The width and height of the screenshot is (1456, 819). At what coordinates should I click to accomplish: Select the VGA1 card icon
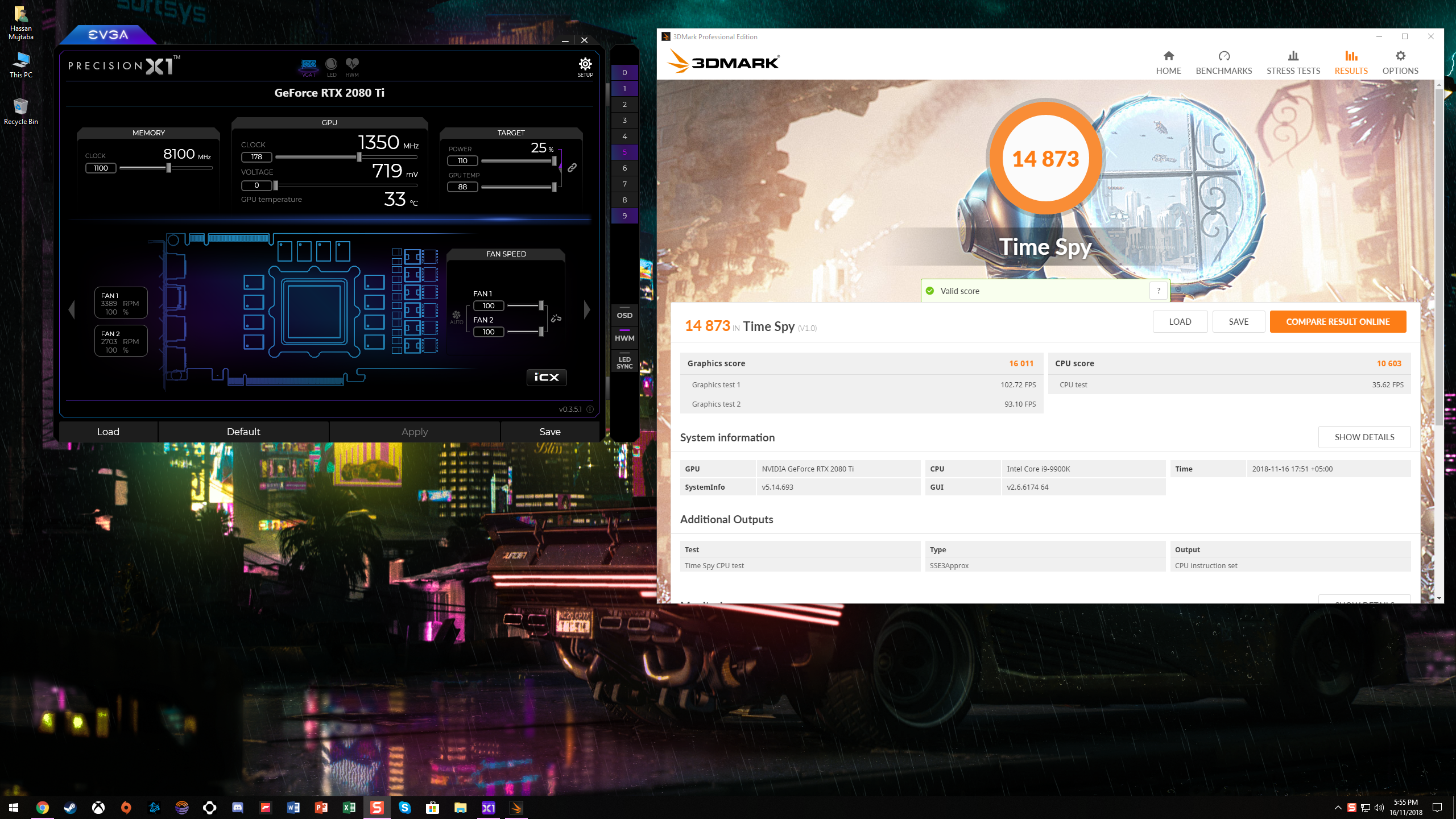308,67
